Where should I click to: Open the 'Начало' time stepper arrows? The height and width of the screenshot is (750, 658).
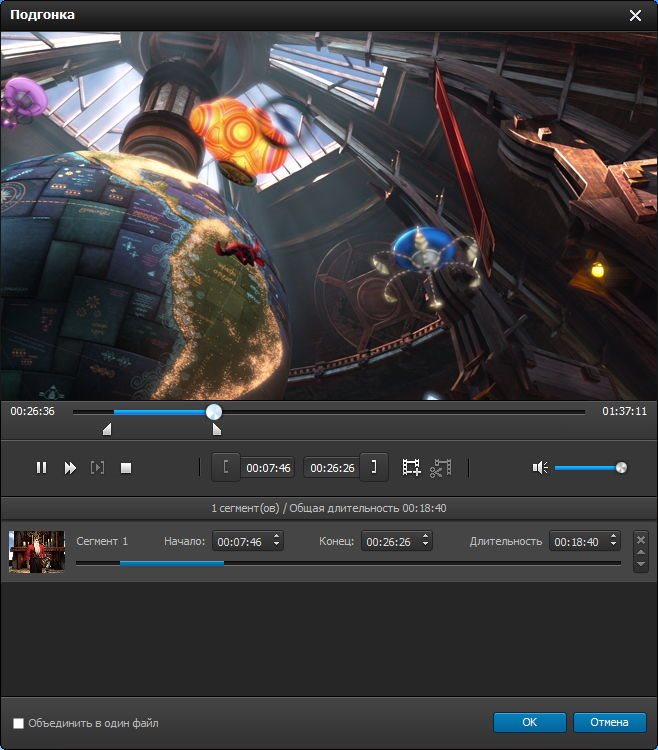[x=277, y=541]
